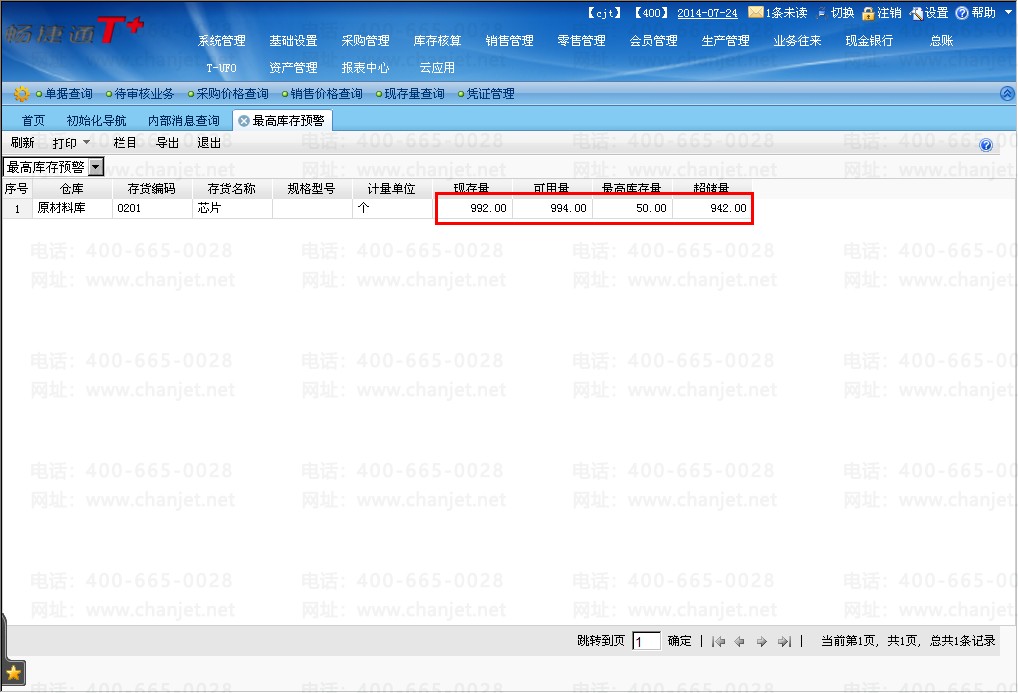Screen dimensions: 1018x693
Task: Open 系统管理 menu
Action: (221, 41)
